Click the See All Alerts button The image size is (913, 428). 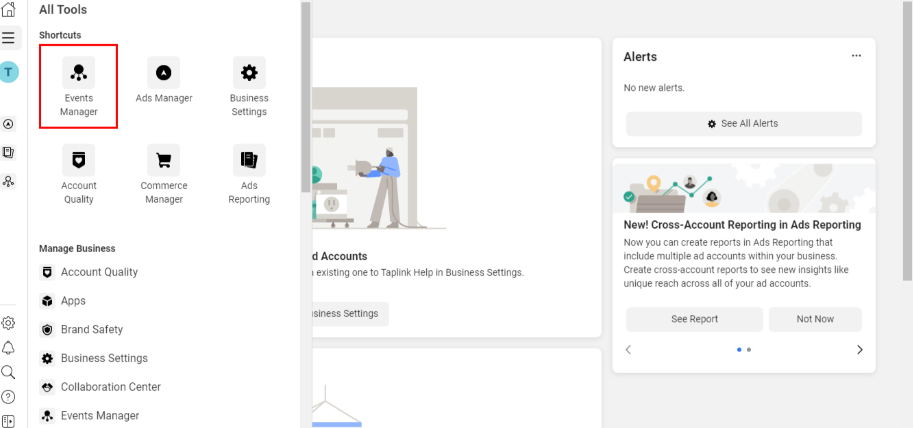[x=743, y=124]
